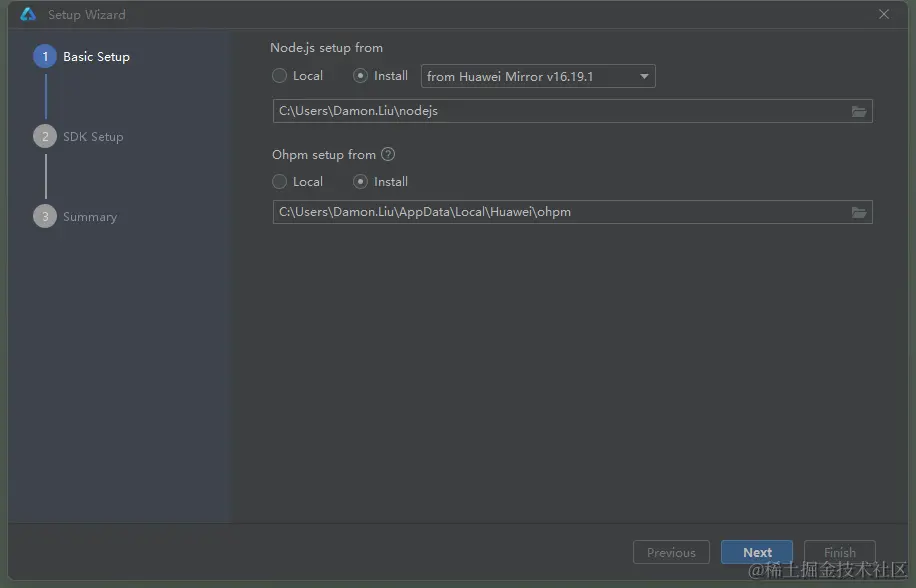Screen dimensions: 916x588
Task: Click the Previous button
Action: point(671,552)
